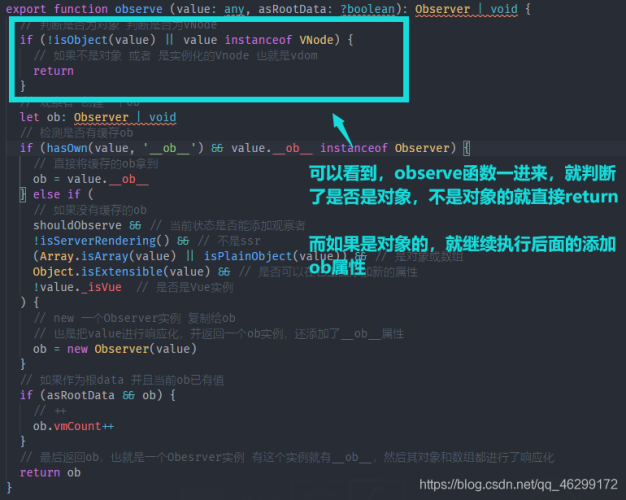This screenshot has height=500, width=626.
Task: Click the 'ob.vmCount++' statement
Action: click(73, 426)
